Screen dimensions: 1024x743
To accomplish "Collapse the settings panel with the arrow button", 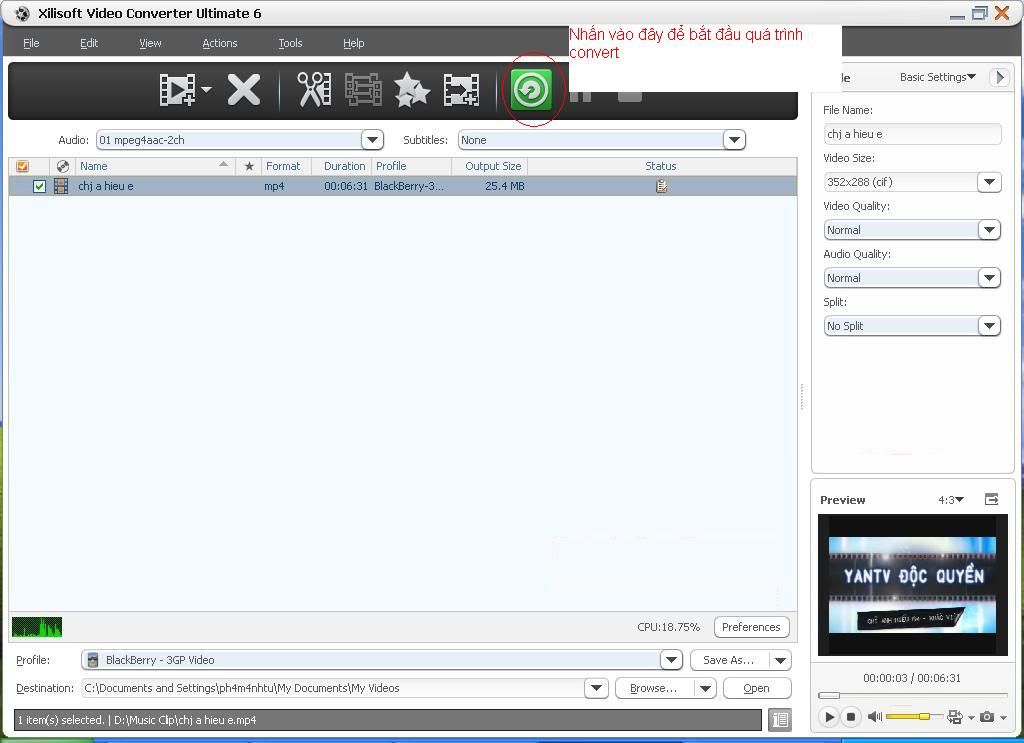I will 999,77.
